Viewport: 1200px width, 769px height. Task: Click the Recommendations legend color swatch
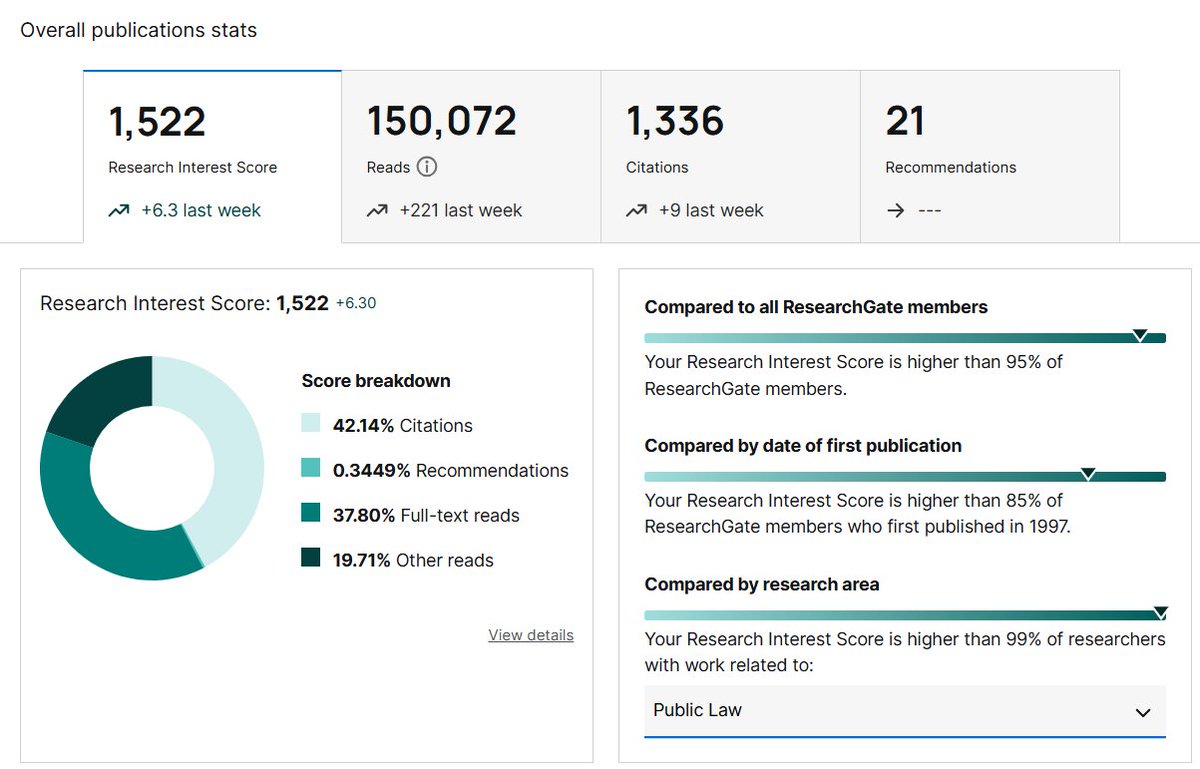311,469
